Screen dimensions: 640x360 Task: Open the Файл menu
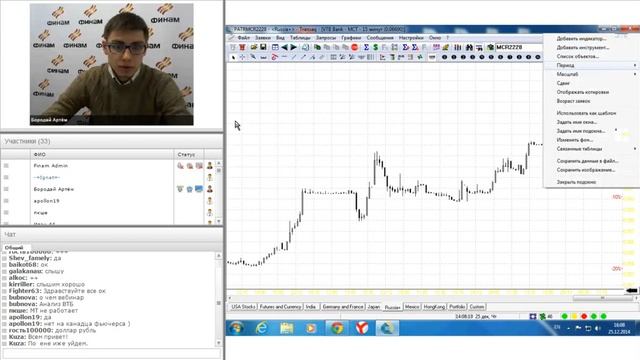coord(244,38)
